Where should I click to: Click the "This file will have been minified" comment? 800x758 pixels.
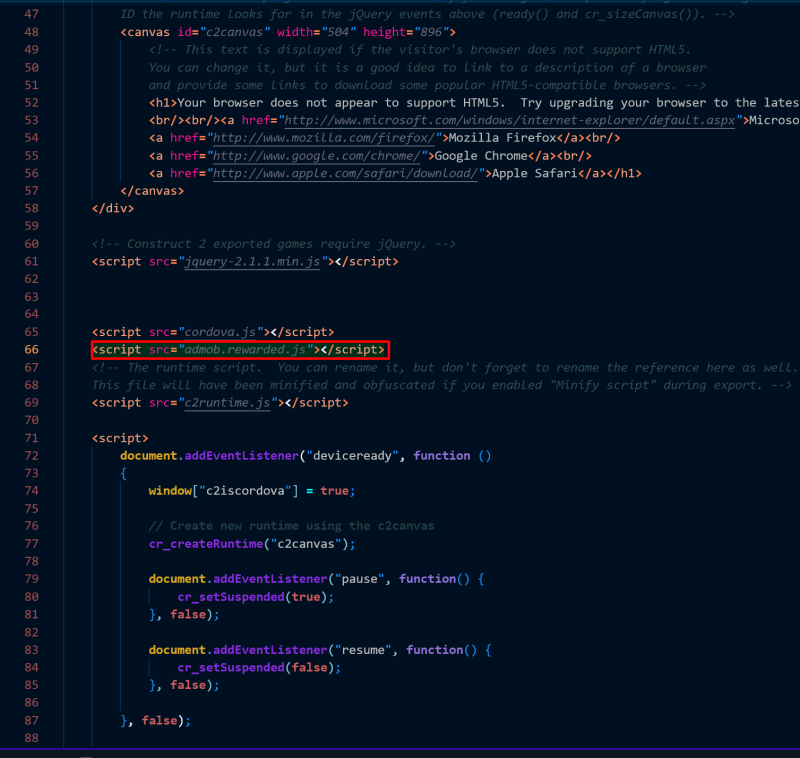click(441, 385)
